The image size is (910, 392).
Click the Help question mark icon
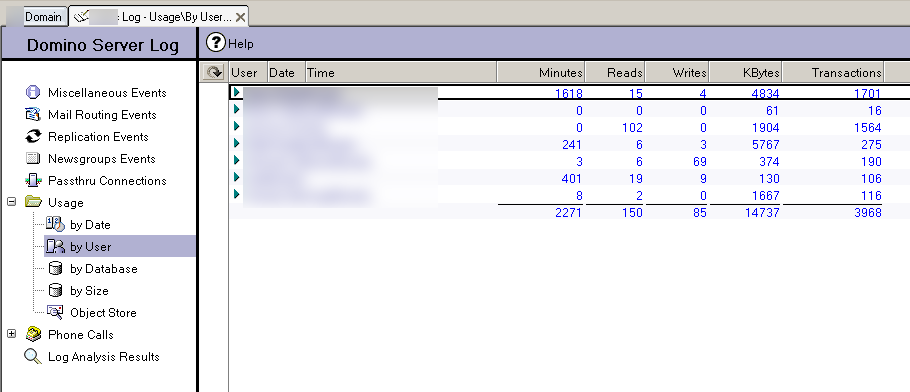pos(216,43)
